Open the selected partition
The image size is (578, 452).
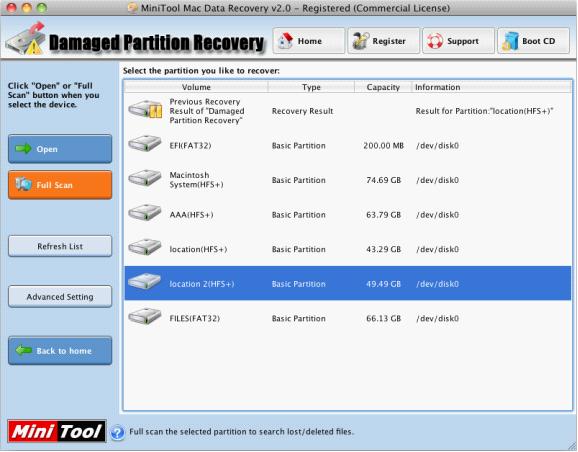pos(60,149)
